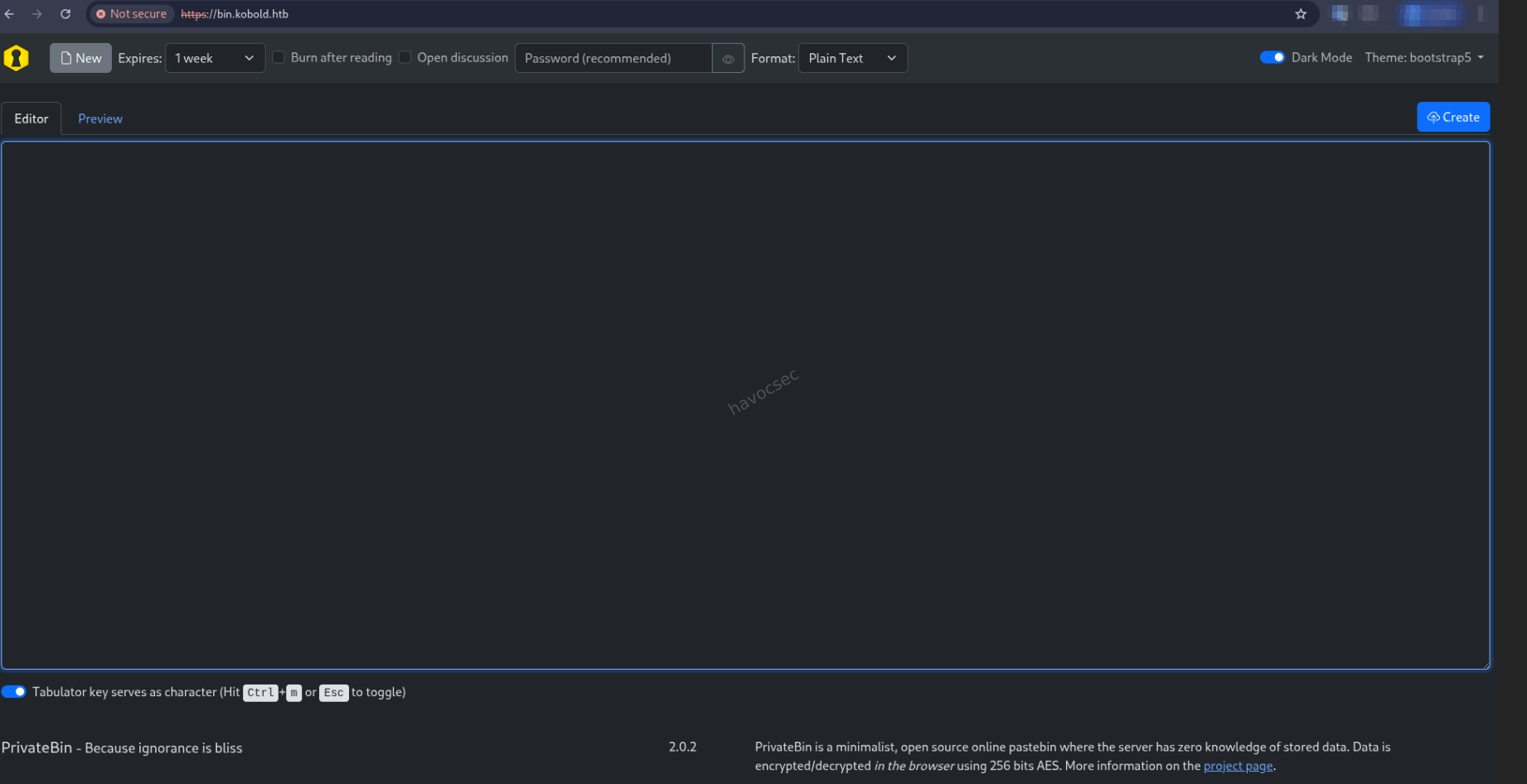Go forward with browser forward arrow

[x=37, y=14]
